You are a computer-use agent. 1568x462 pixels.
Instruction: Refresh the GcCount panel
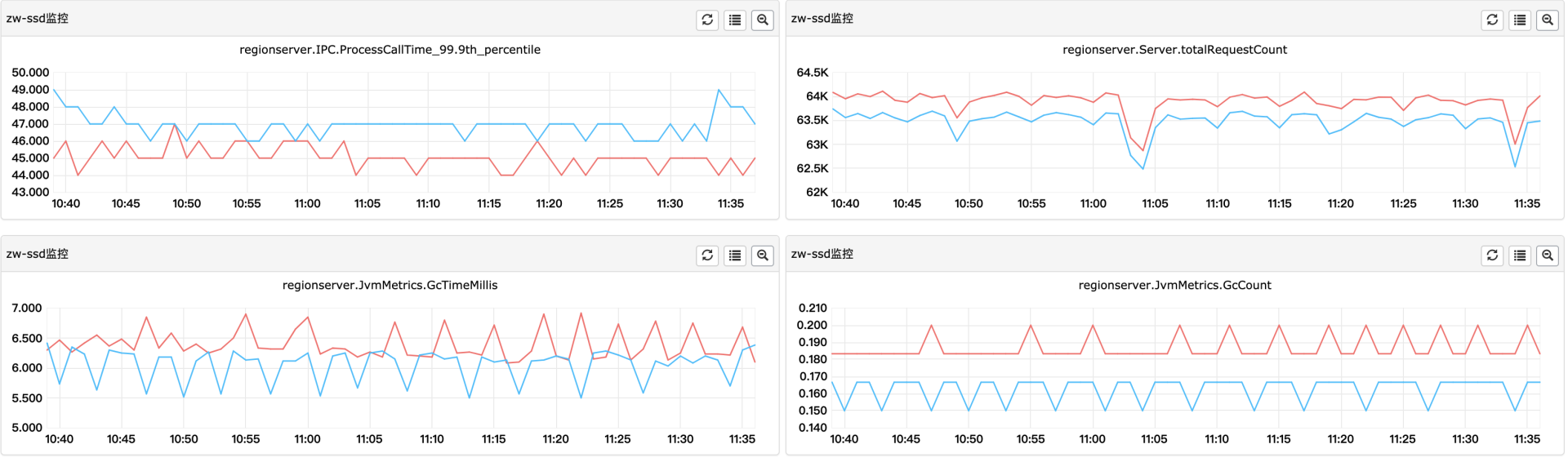pyautogui.click(x=1492, y=255)
